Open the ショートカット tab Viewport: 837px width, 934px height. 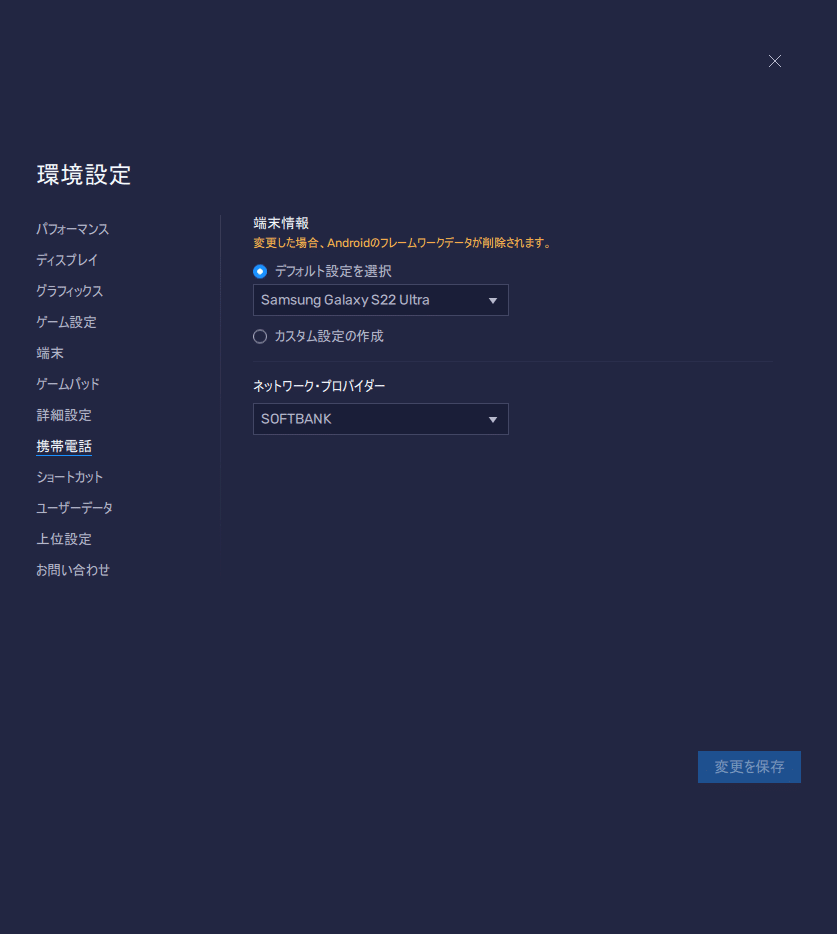[70, 477]
